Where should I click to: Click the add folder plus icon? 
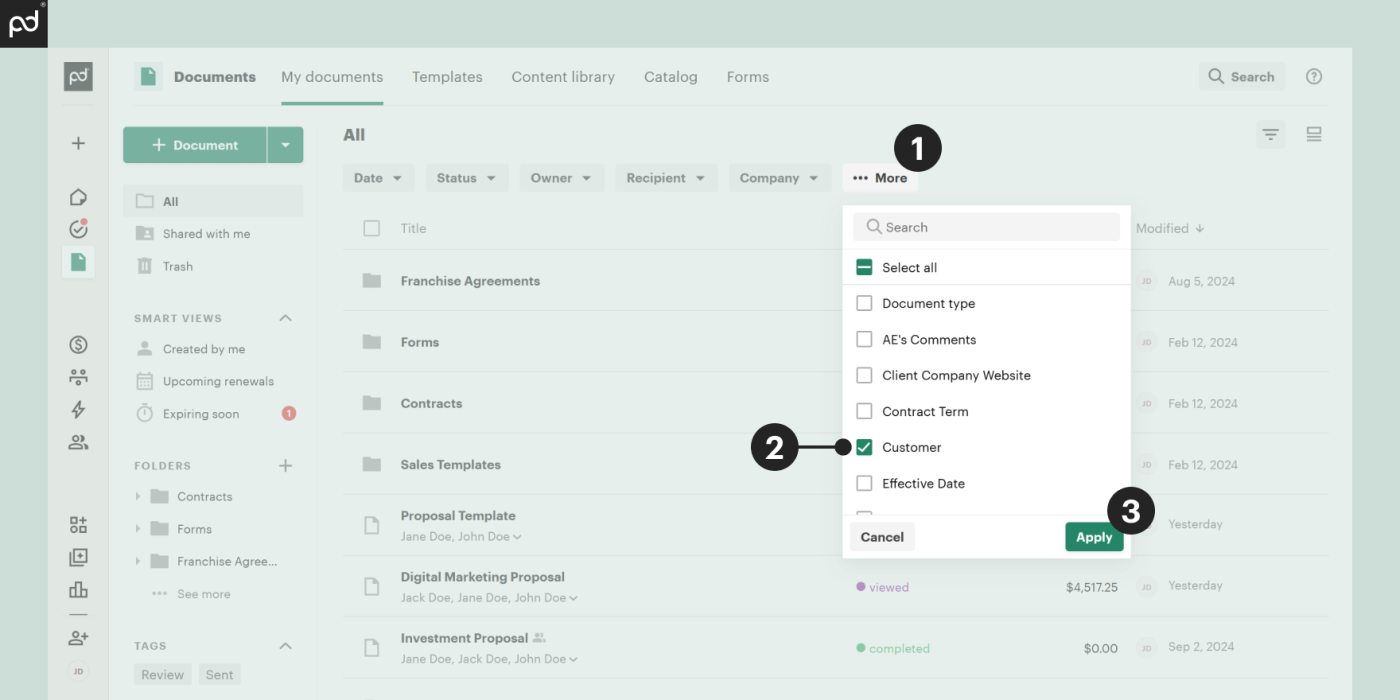[x=285, y=466]
